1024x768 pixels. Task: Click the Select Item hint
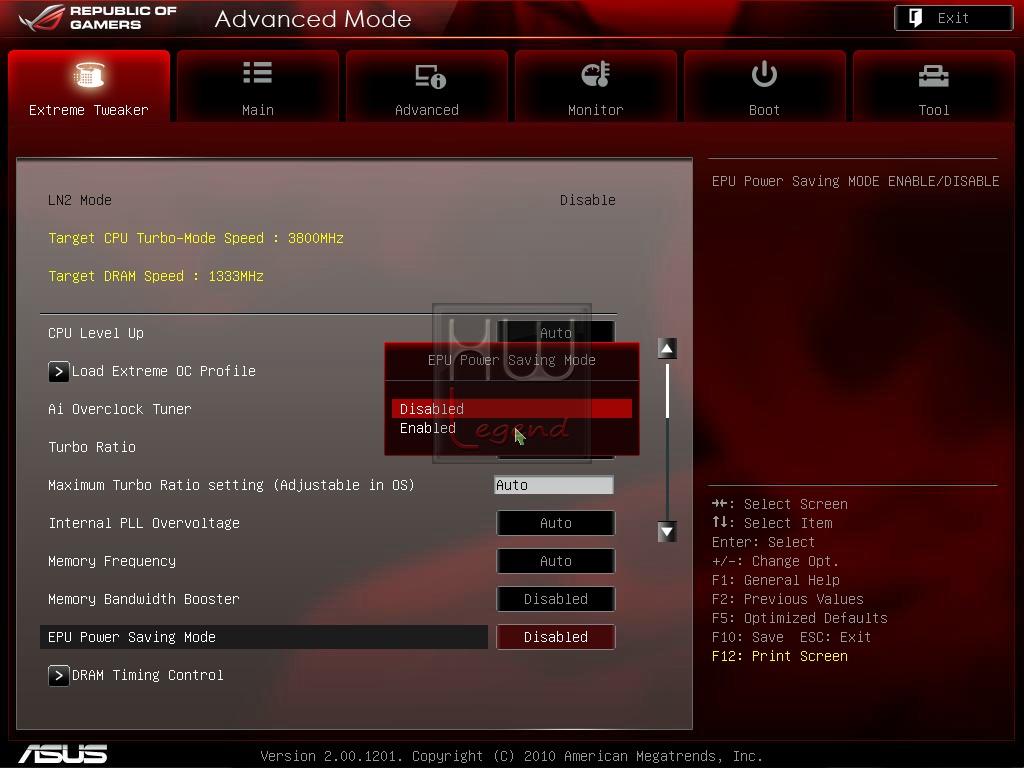coord(772,523)
